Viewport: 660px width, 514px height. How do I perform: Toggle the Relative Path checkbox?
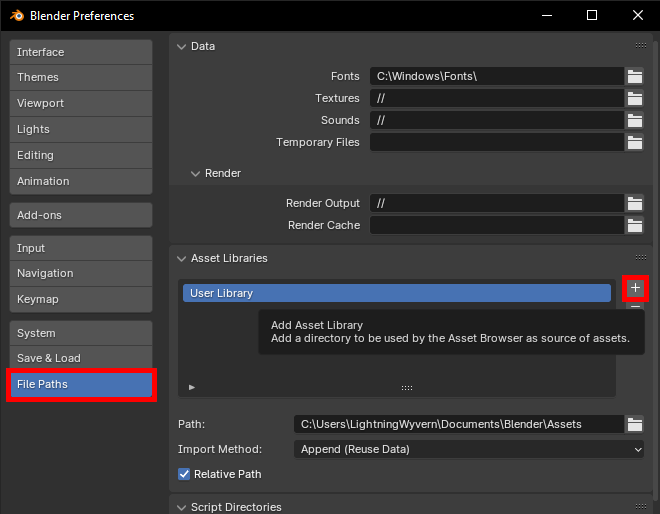point(184,474)
